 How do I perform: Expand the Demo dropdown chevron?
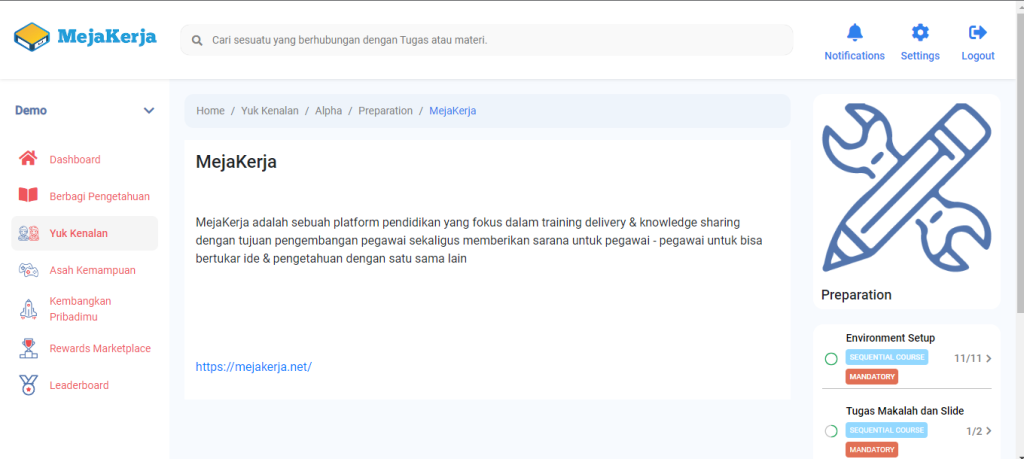pyautogui.click(x=149, y=110)
